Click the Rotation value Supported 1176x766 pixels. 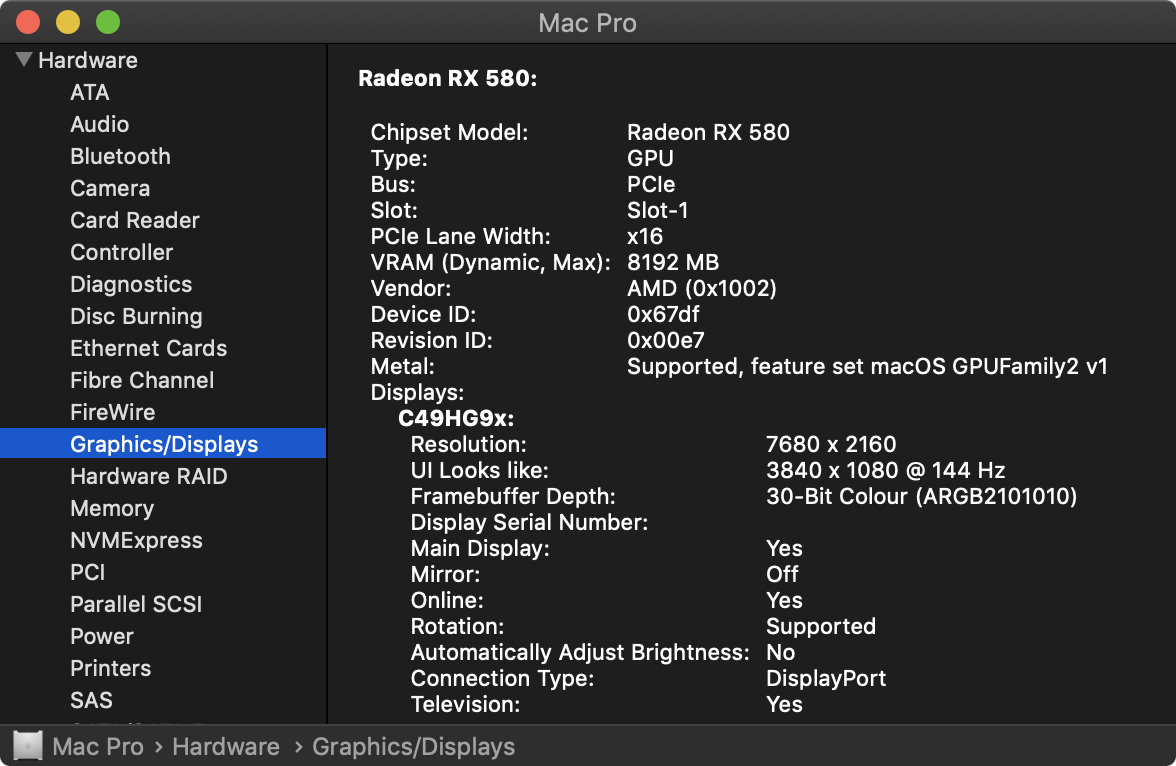coord(820,626)
